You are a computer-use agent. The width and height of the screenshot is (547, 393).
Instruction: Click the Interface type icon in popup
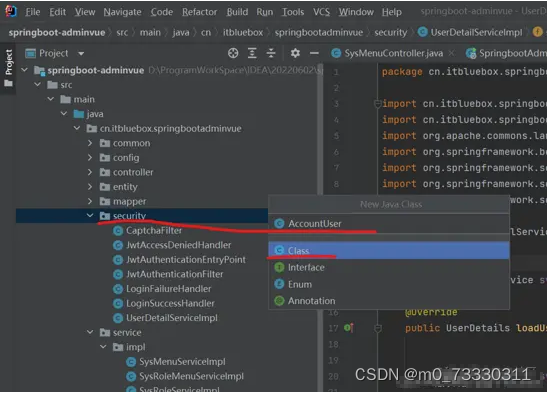(x=279, y=267)
